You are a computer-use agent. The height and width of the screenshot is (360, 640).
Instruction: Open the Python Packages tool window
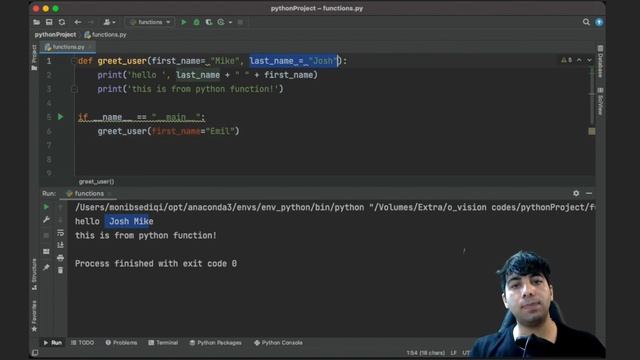tap(216, 343)
